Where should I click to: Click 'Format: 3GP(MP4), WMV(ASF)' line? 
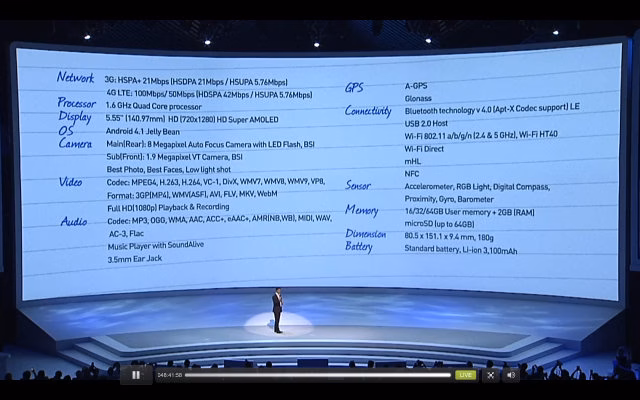[192, 194]
